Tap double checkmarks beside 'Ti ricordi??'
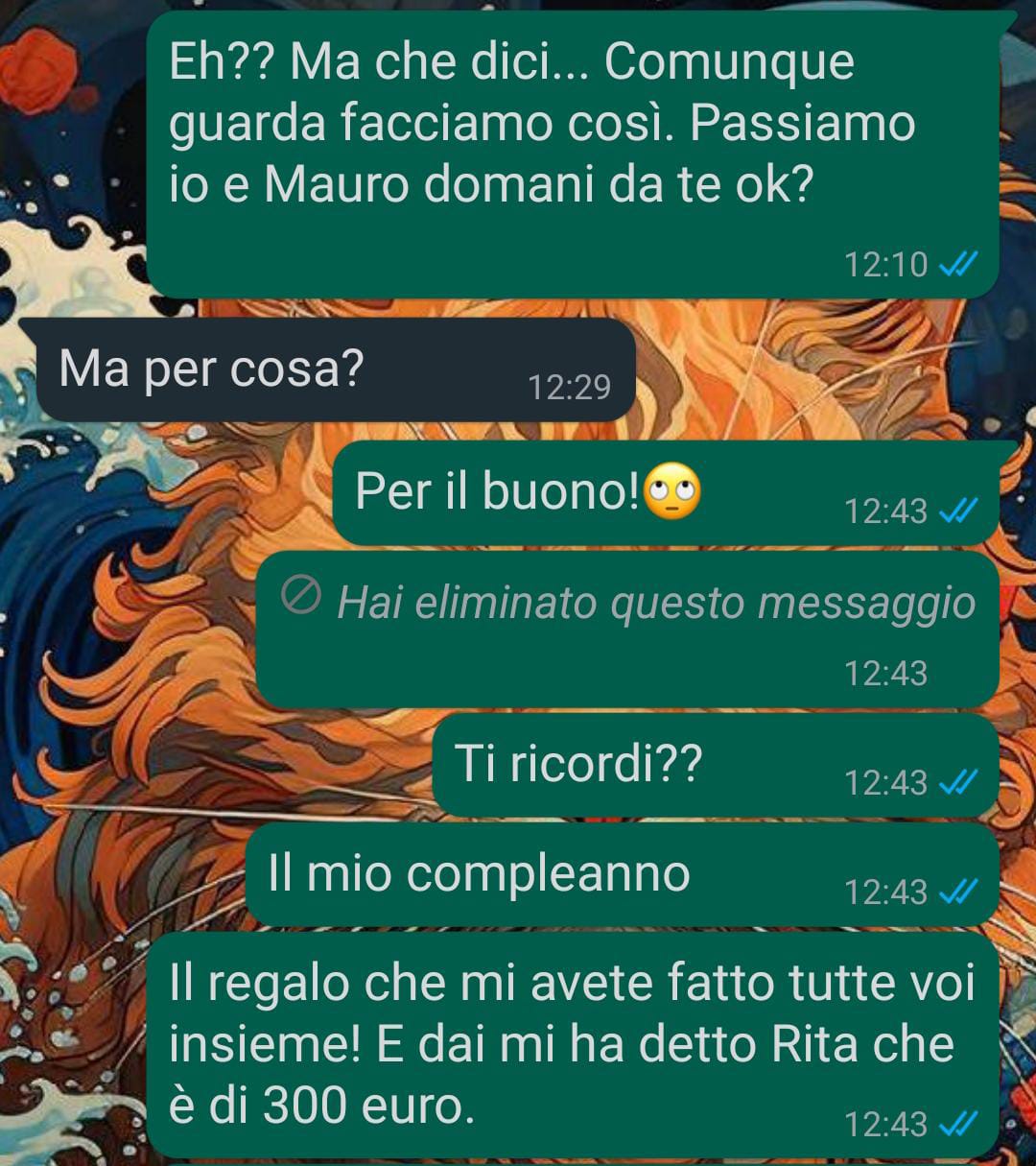 tap(956, 783)
